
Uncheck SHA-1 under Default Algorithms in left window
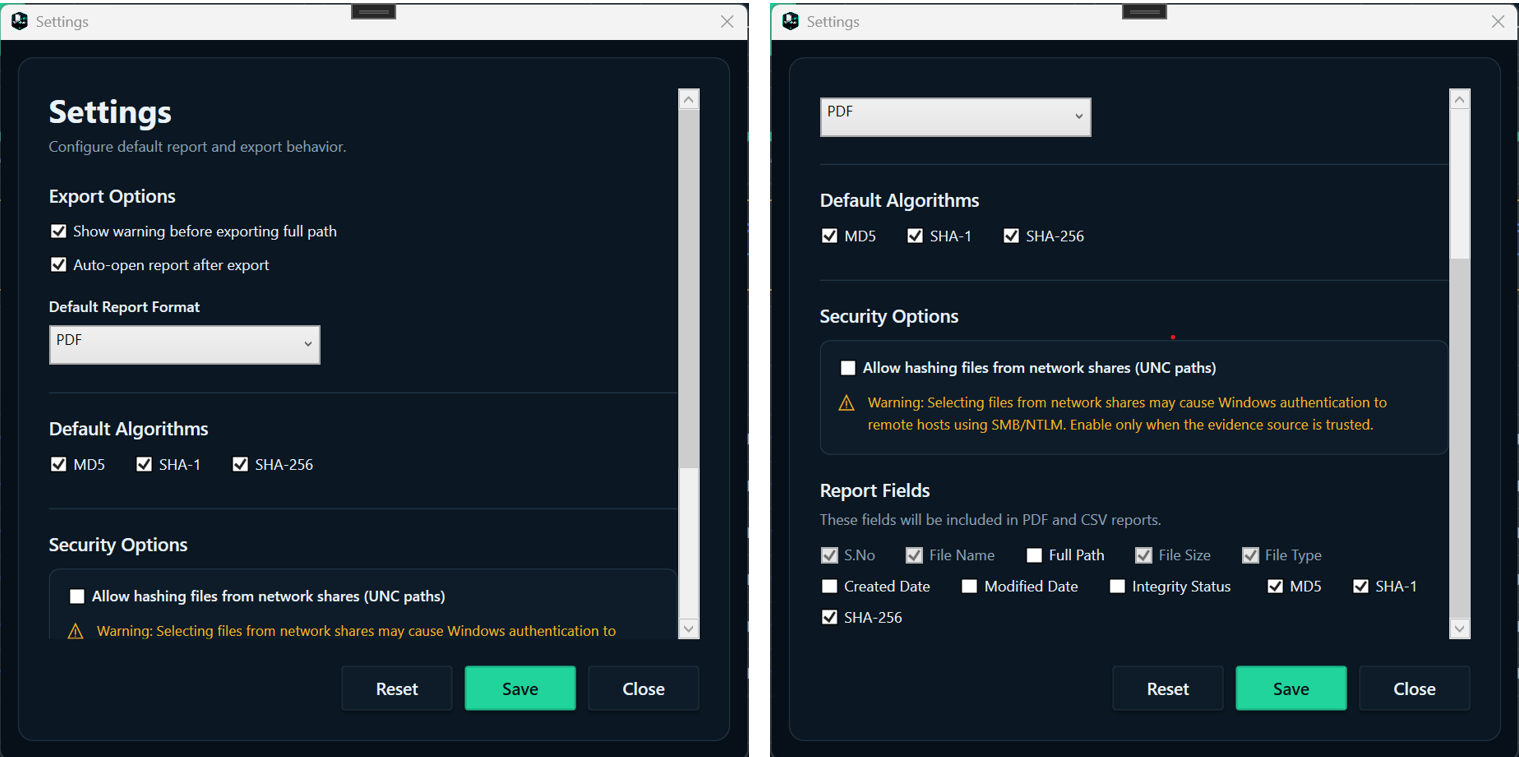coord(144,464)
